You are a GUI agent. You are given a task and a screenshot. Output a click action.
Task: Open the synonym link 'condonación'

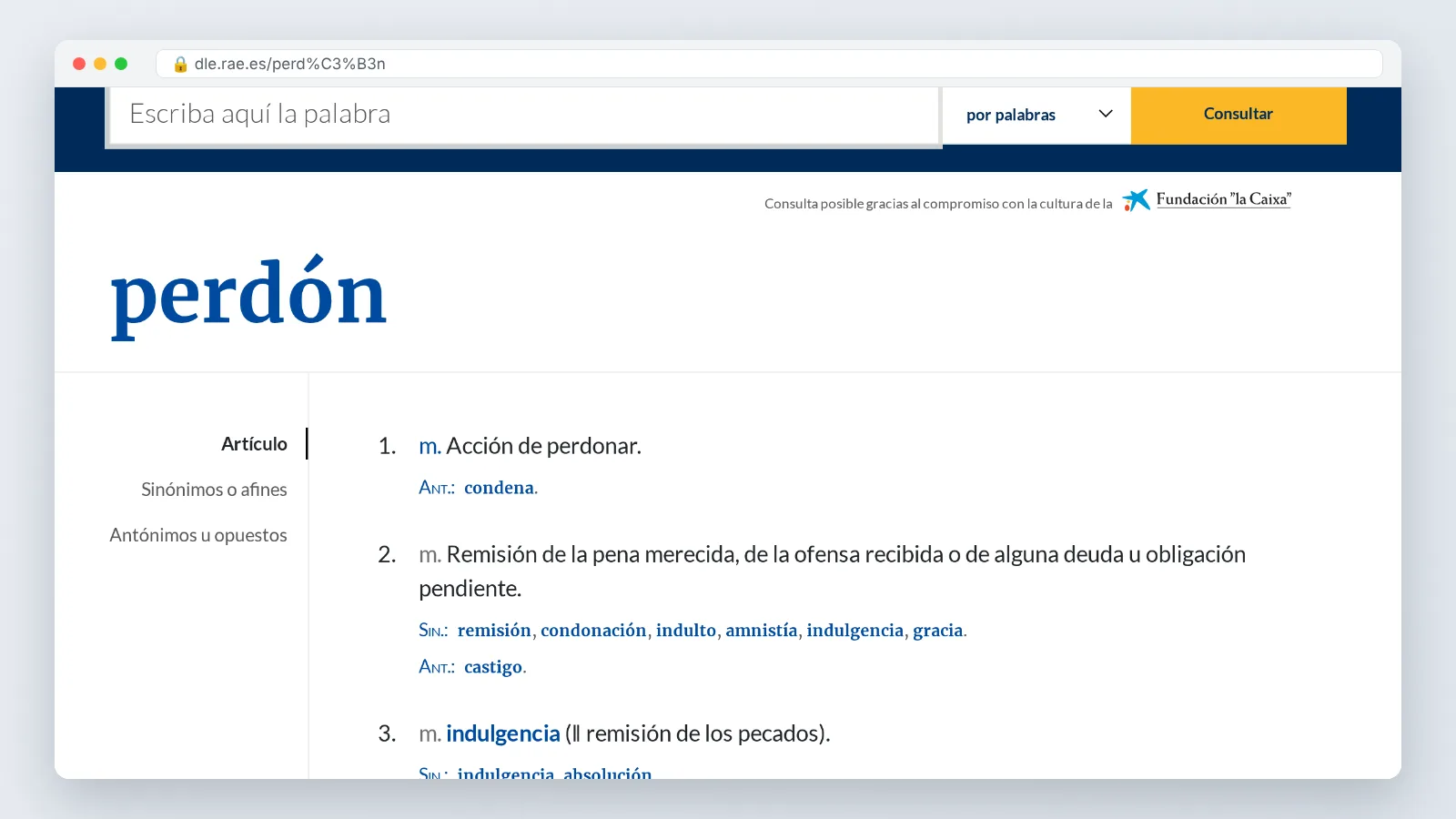[x=593, y=631]
